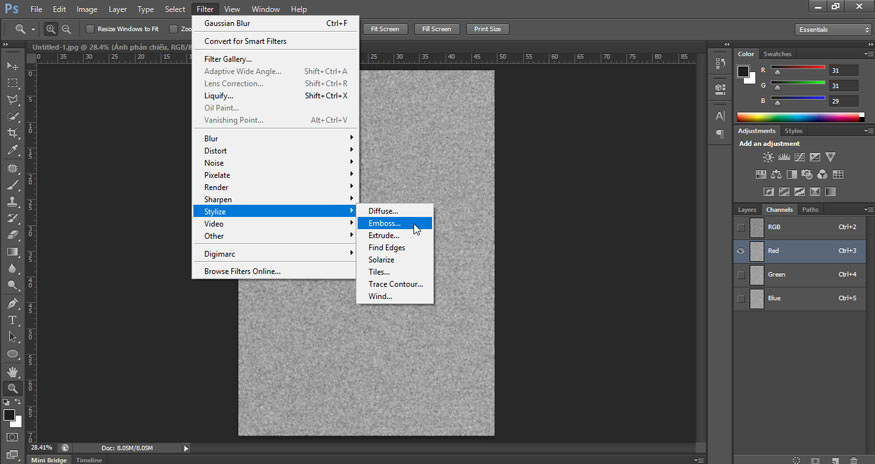Select the Quick Selection tool
Image resolution: width=875 pixels, height=464 pixels.
(12, 116)
